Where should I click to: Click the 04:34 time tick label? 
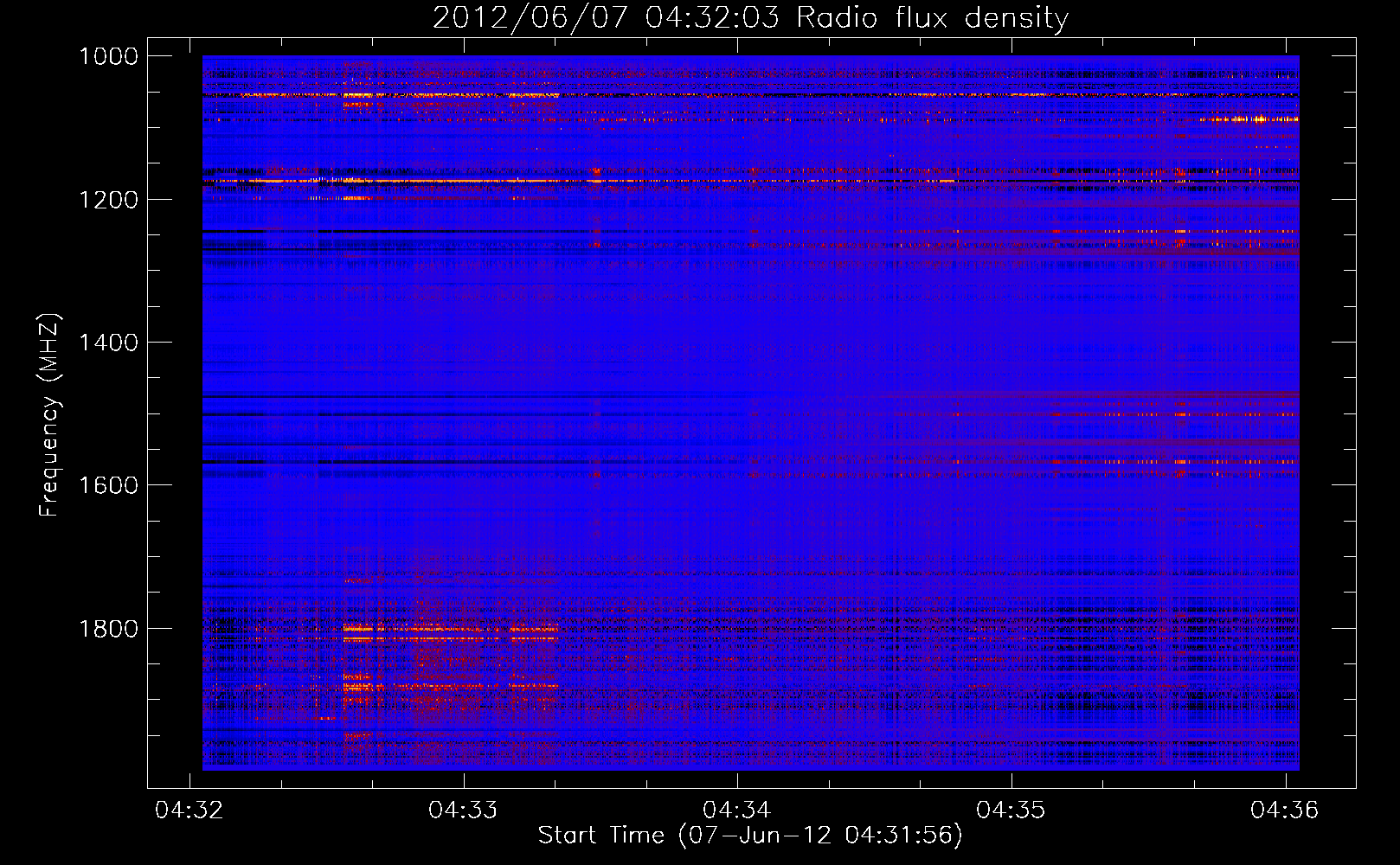(x=736, y=810)
